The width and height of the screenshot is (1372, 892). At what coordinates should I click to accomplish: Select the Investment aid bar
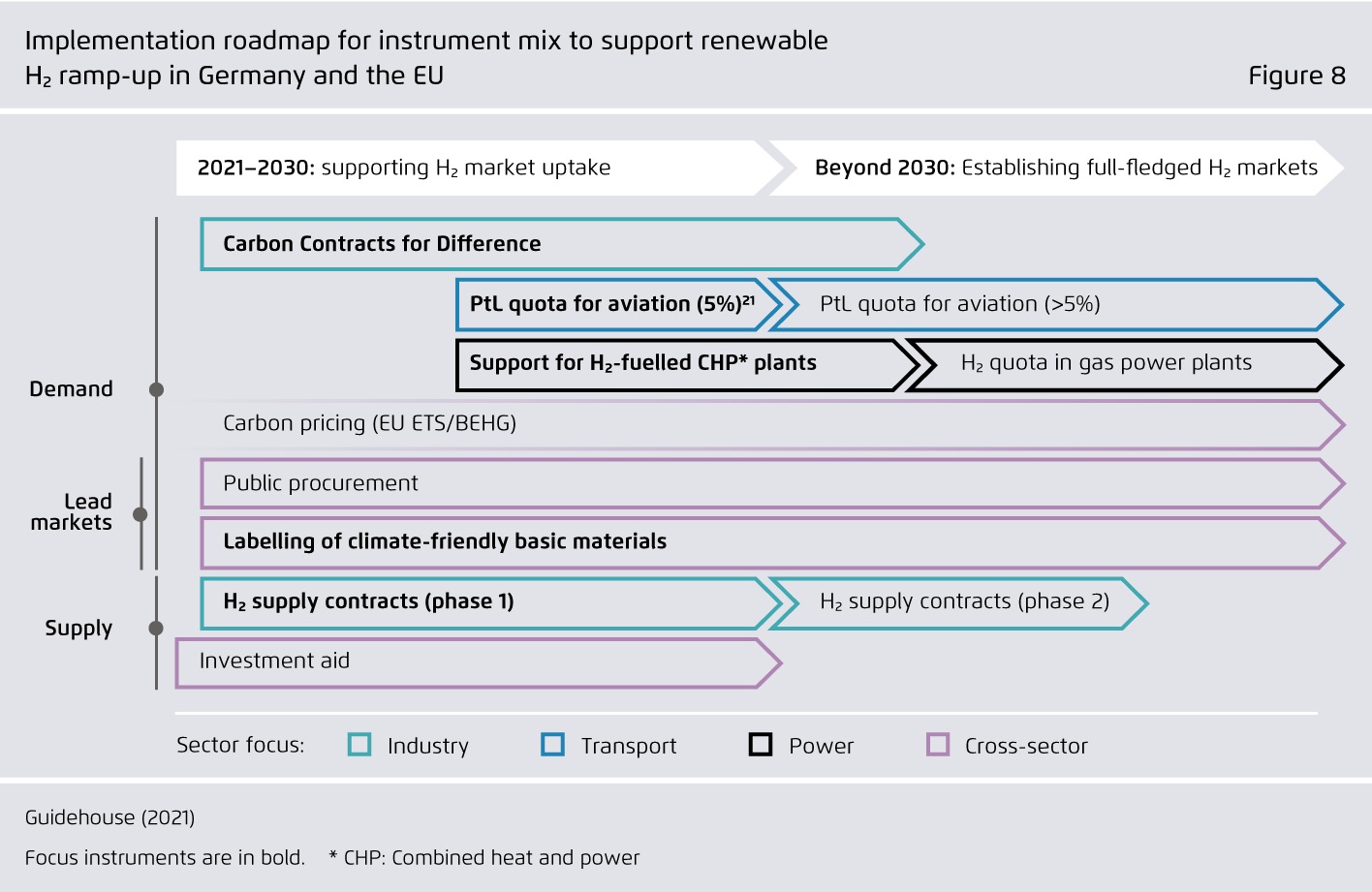click(475, 662)
